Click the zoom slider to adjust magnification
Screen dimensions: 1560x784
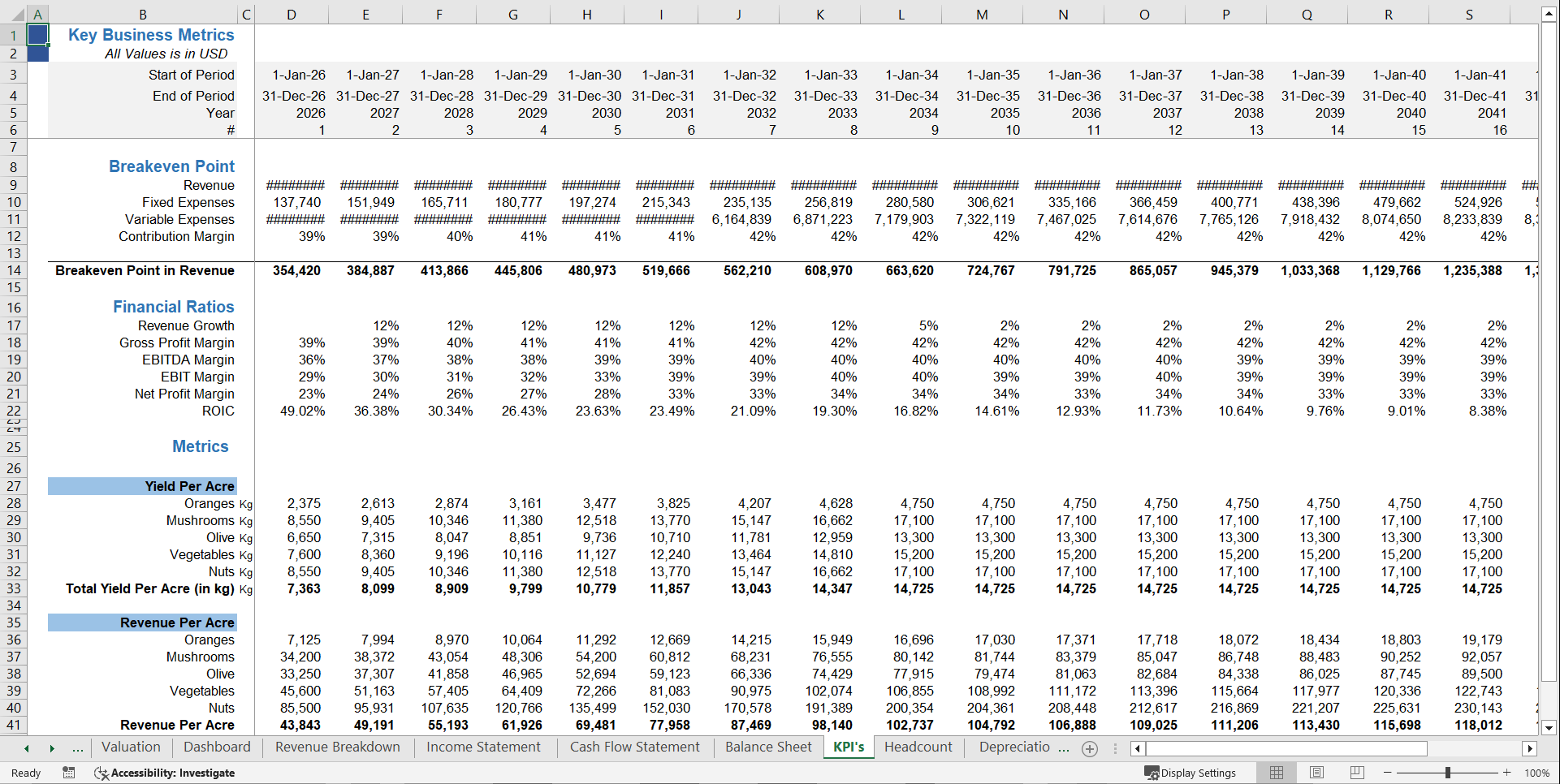(1447, 773)
